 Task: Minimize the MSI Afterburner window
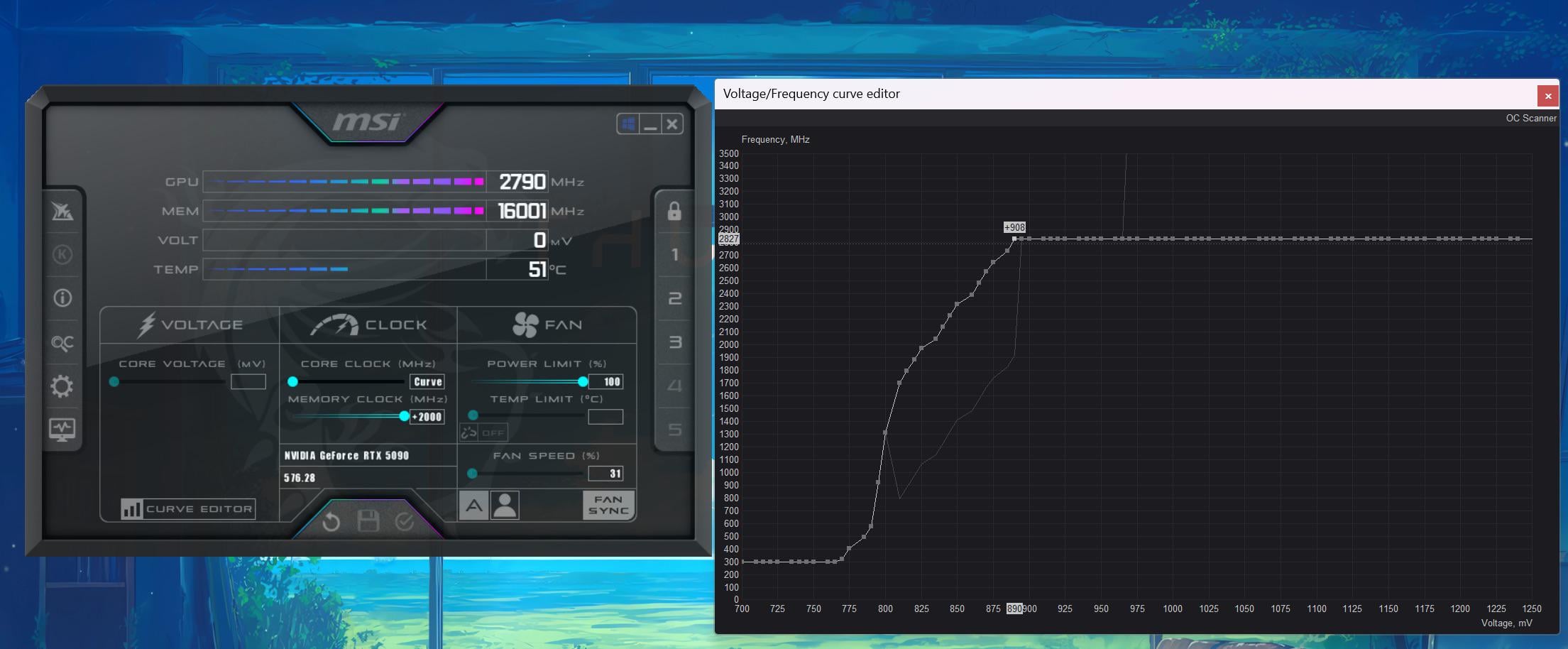tap(650, 124)
